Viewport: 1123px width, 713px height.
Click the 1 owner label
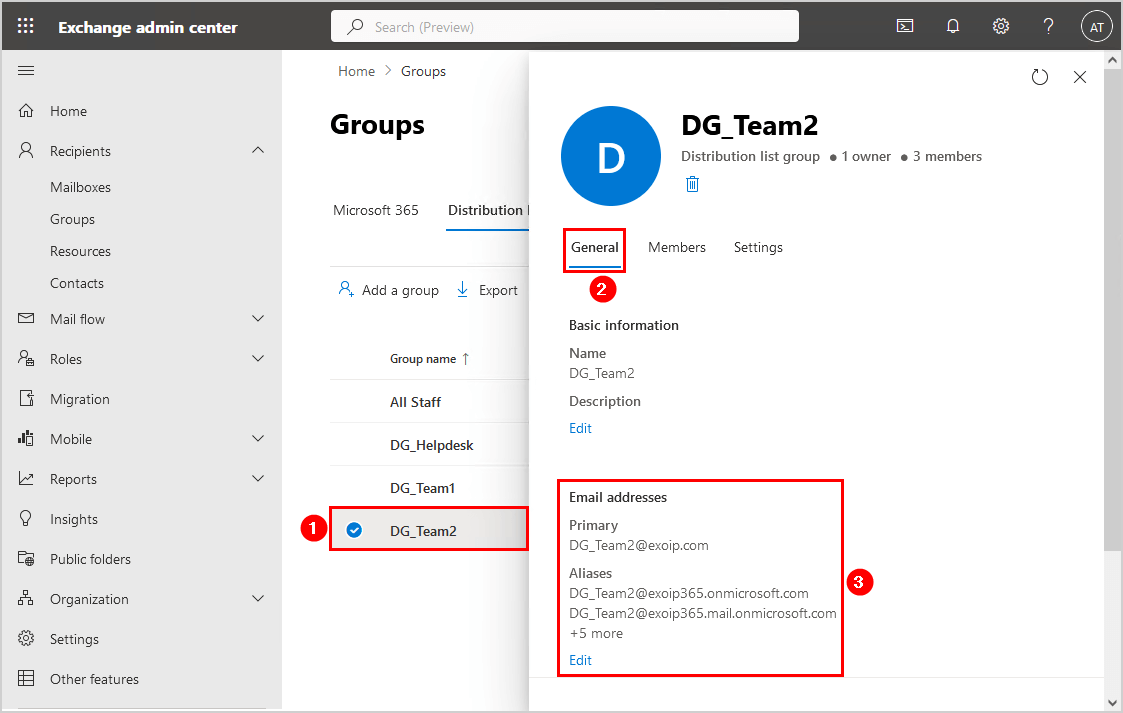[x=866, y=157]
